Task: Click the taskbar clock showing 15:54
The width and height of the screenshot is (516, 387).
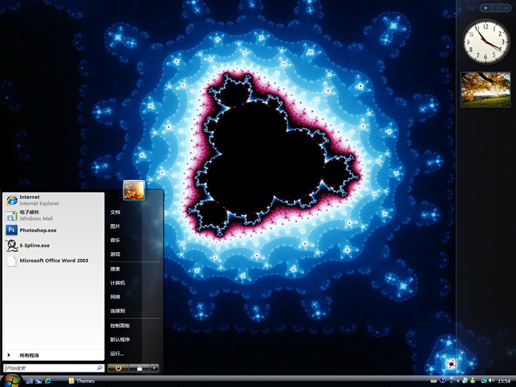Action: [x=504, y=381]
